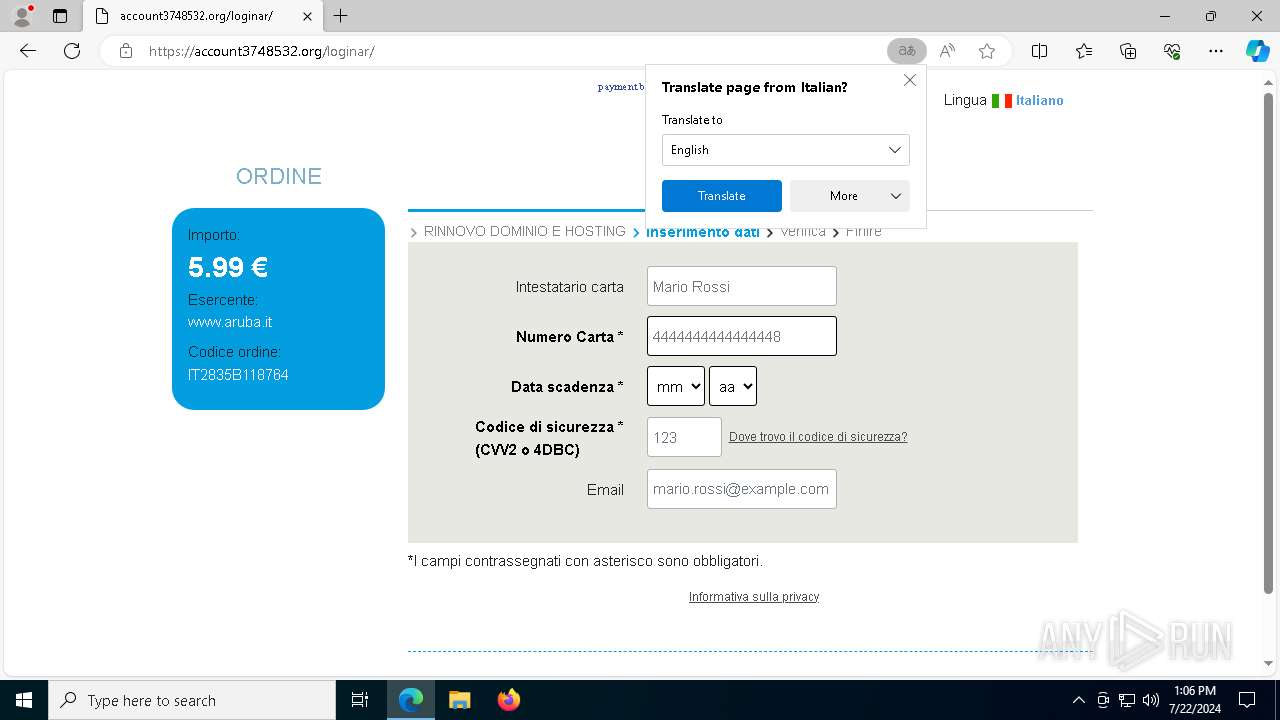The width and height of the screenshot is (1280, 720).
Task: Open volume control in tray
Action: pos(1150,700)
